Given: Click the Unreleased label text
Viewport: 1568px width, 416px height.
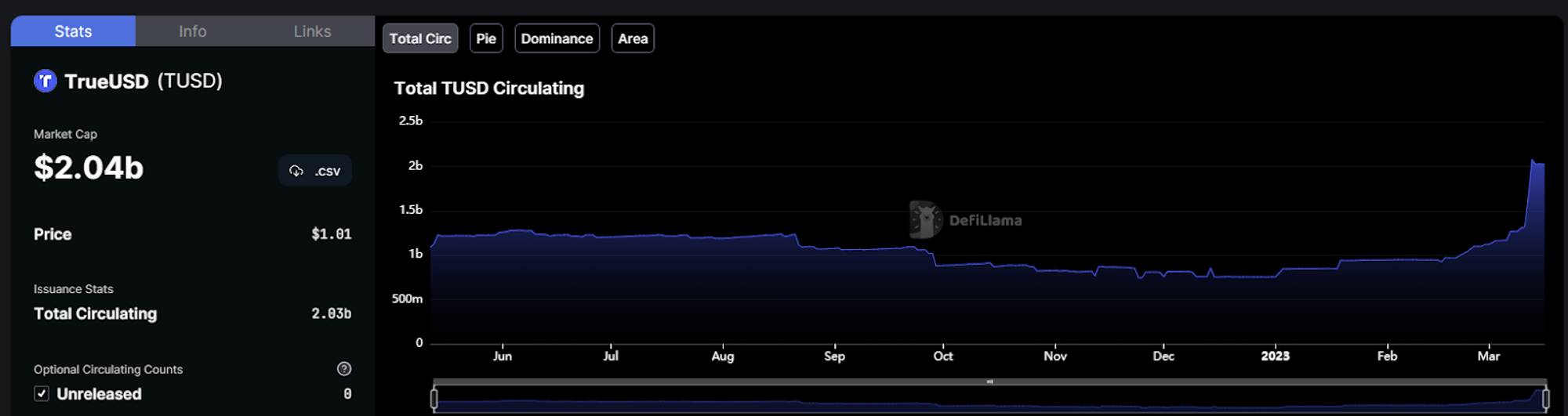Looking at the screenshot, I should 100,394.
